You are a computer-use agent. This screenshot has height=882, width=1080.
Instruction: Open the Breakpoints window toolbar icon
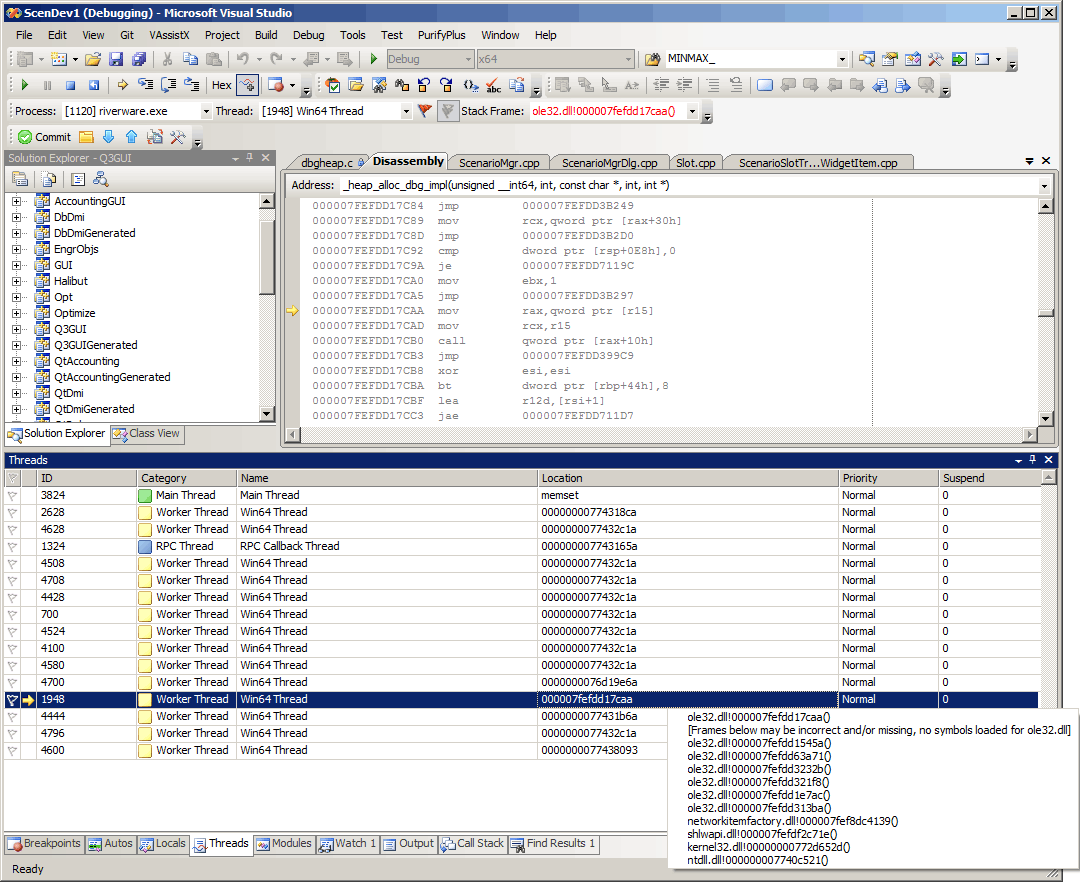276,85
